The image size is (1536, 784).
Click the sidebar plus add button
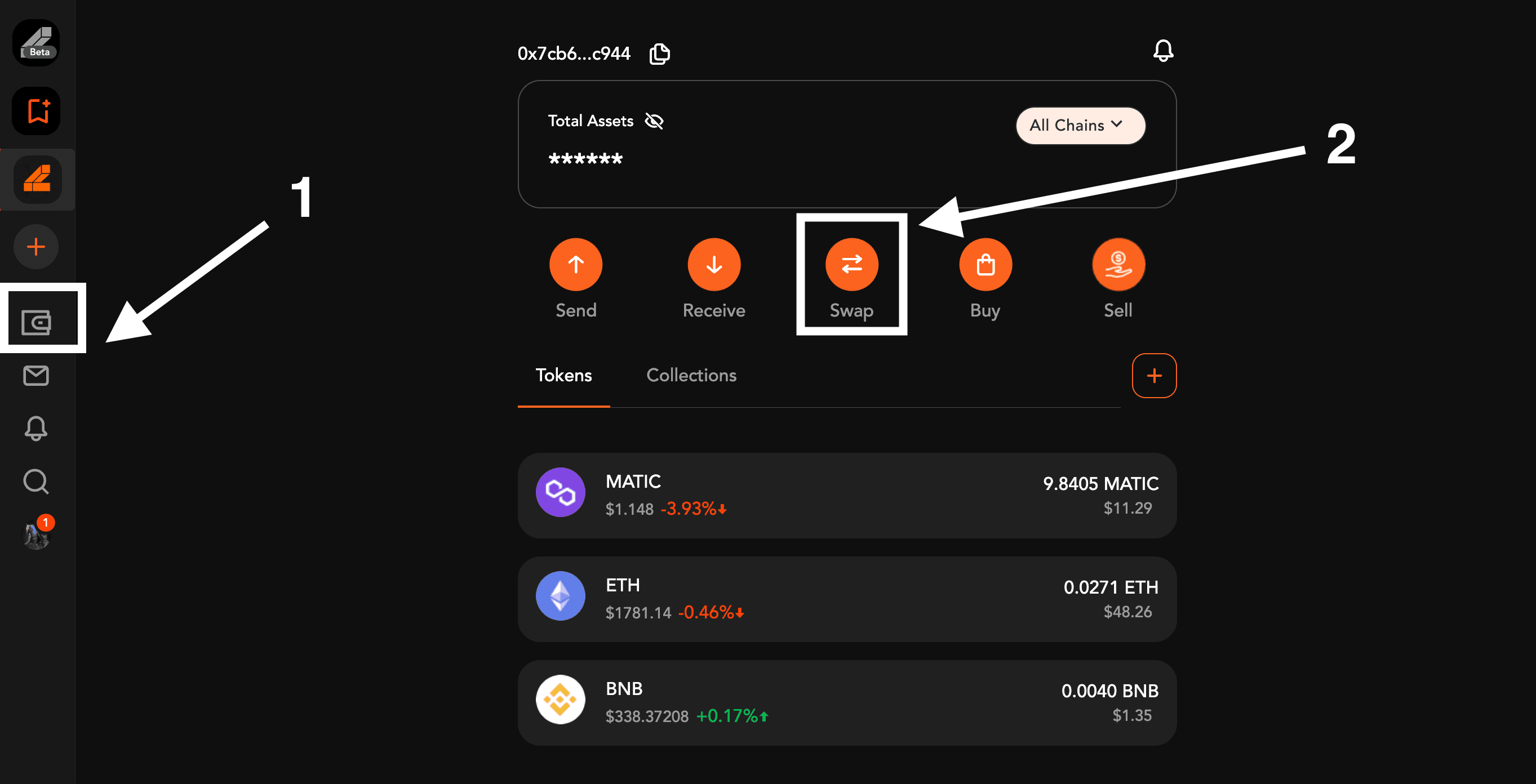click(x=35, y=247)
